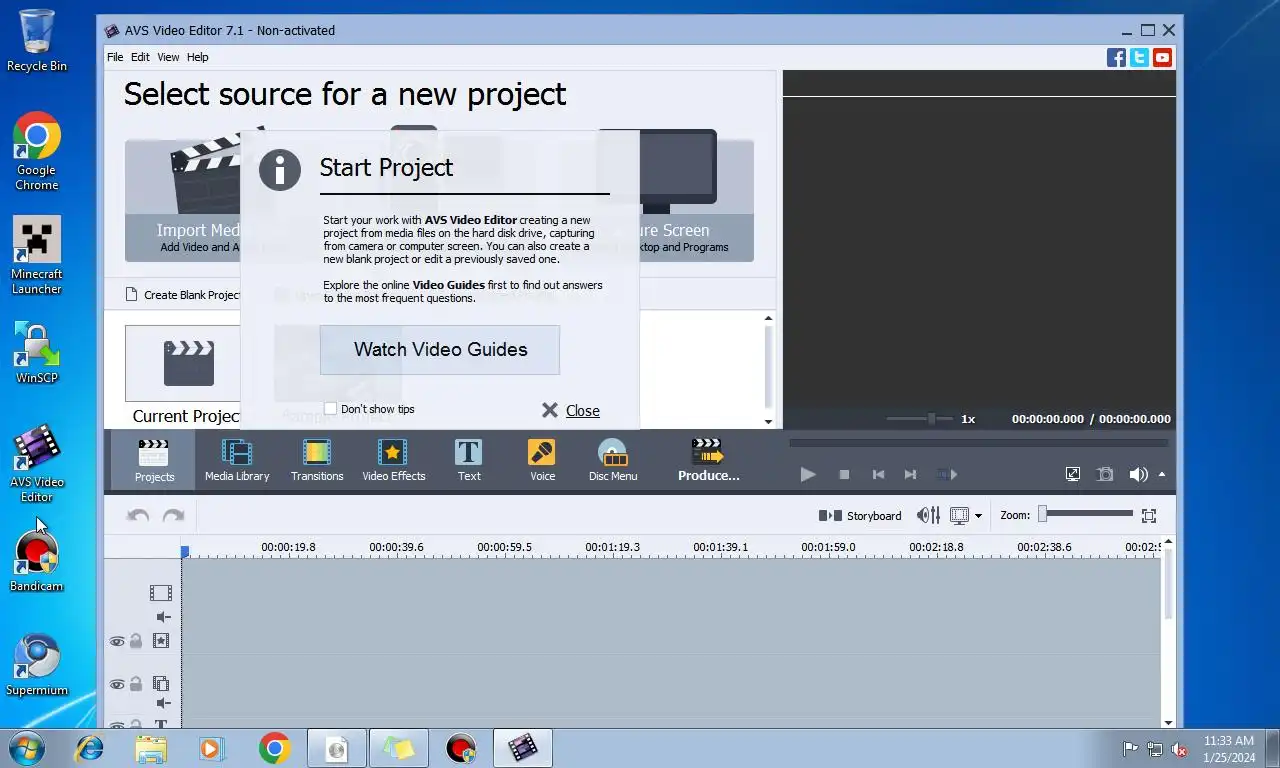The height and width of the screenshot is (768, 1280).
Task: Click the Import Media tile
Action: [x=182, y=200]
